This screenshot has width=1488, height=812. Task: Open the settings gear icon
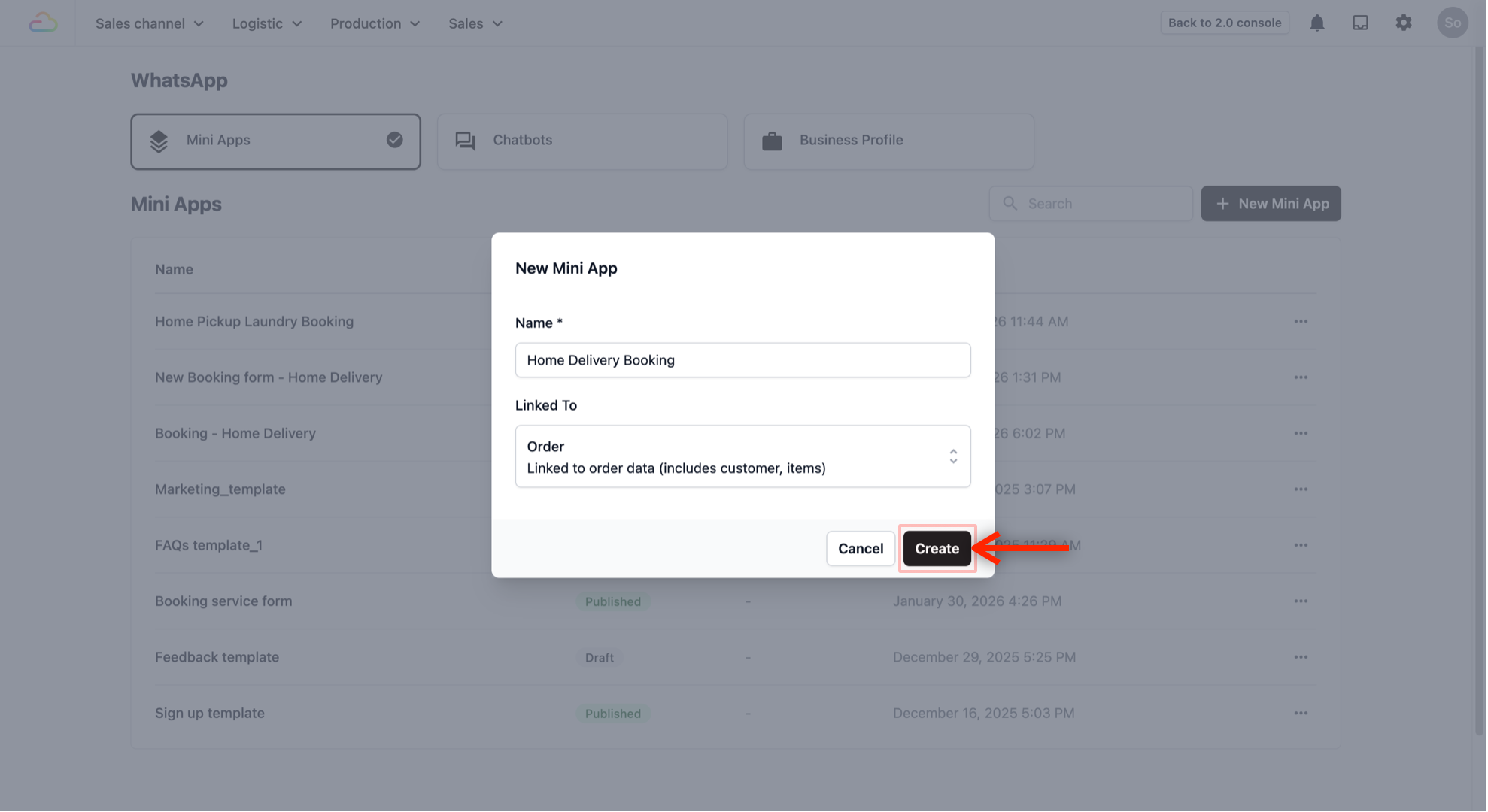[x=1404, y=23]
